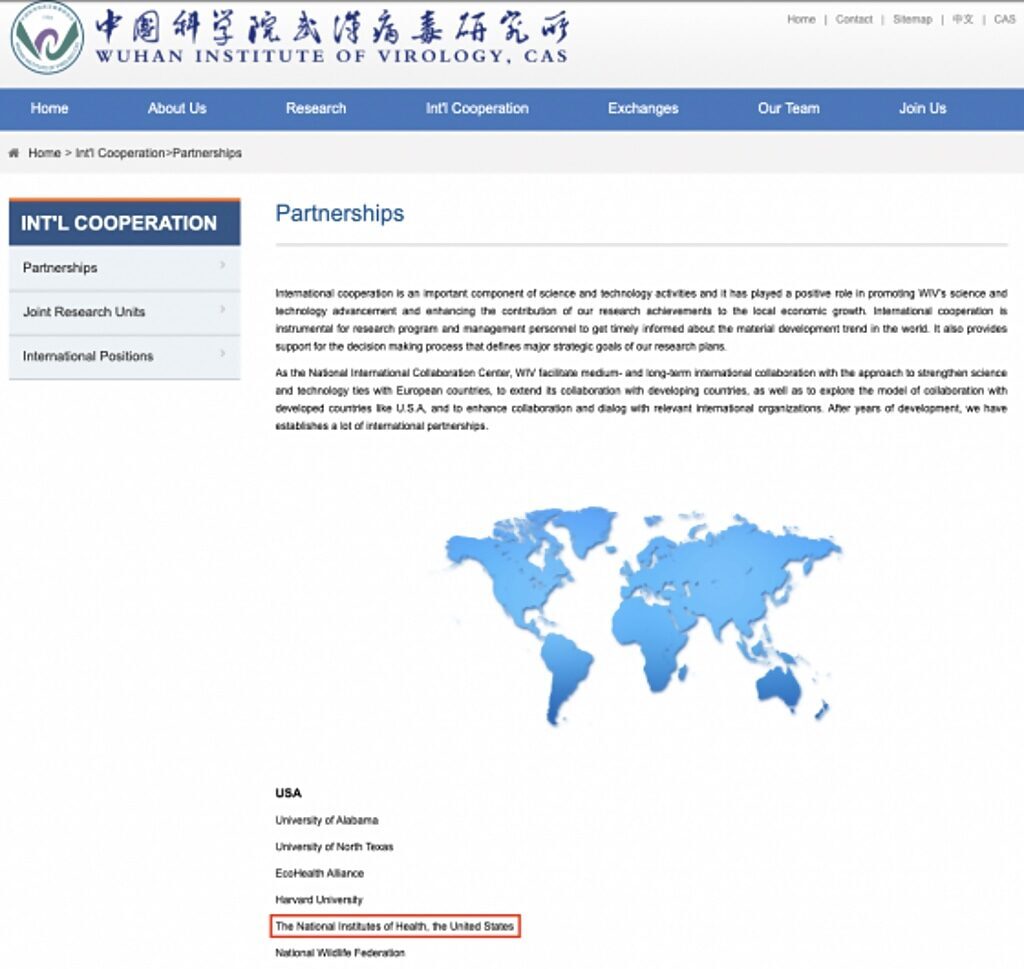Open the Research menu
The width and height of the screenshot is (1024, 969).
(316, 108)
